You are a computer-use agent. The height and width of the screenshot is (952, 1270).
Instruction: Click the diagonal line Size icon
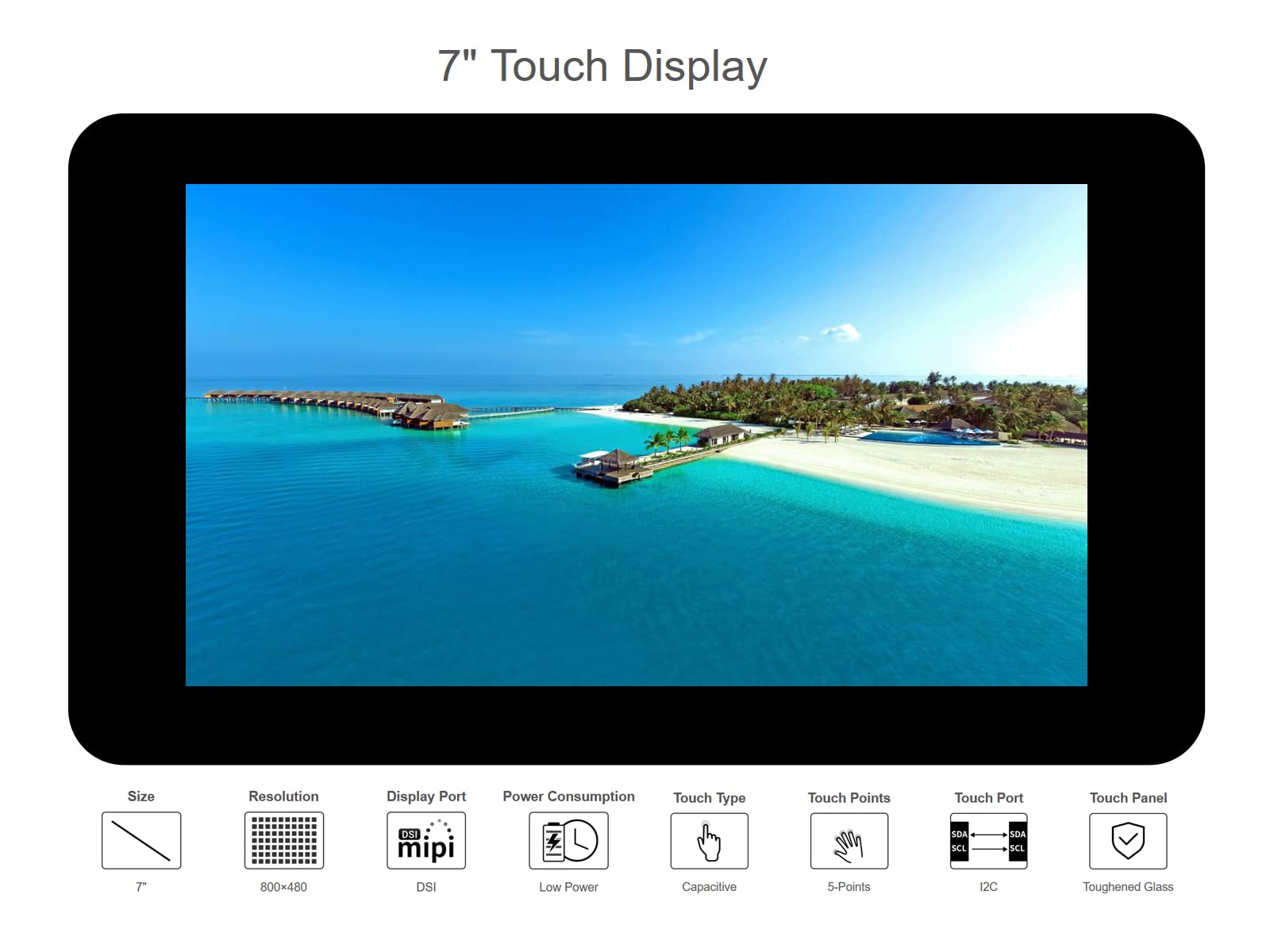tap(141, 840)
